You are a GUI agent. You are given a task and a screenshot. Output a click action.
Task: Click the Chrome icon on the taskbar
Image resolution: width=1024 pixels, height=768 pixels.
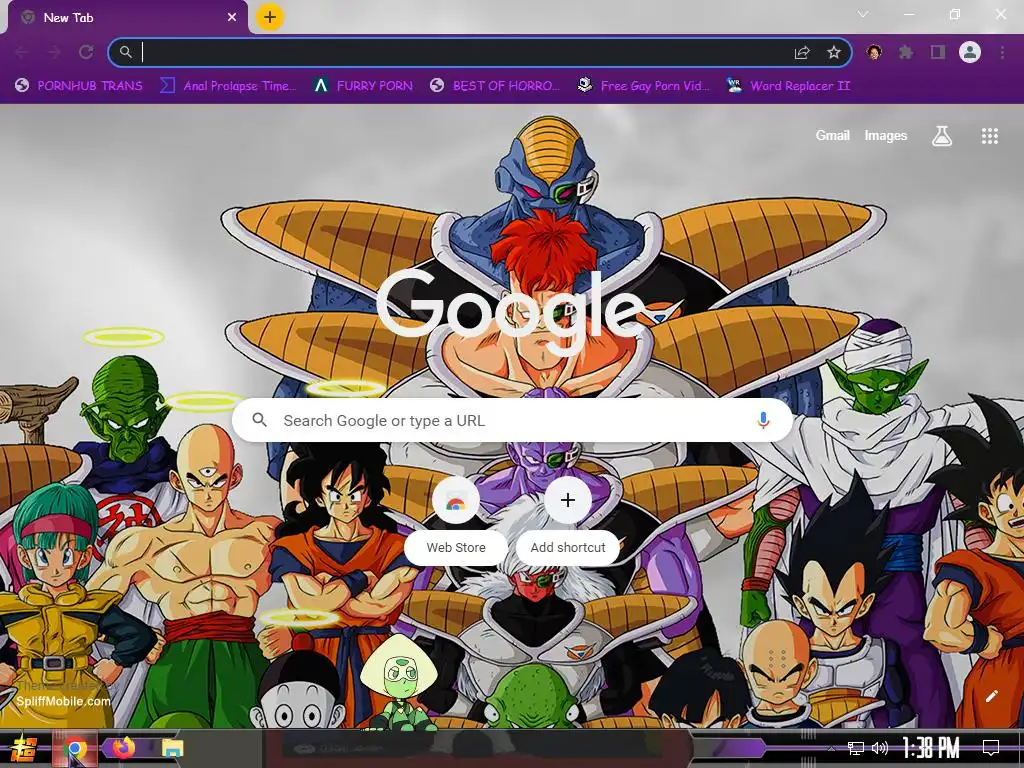(x=74, y=748)
